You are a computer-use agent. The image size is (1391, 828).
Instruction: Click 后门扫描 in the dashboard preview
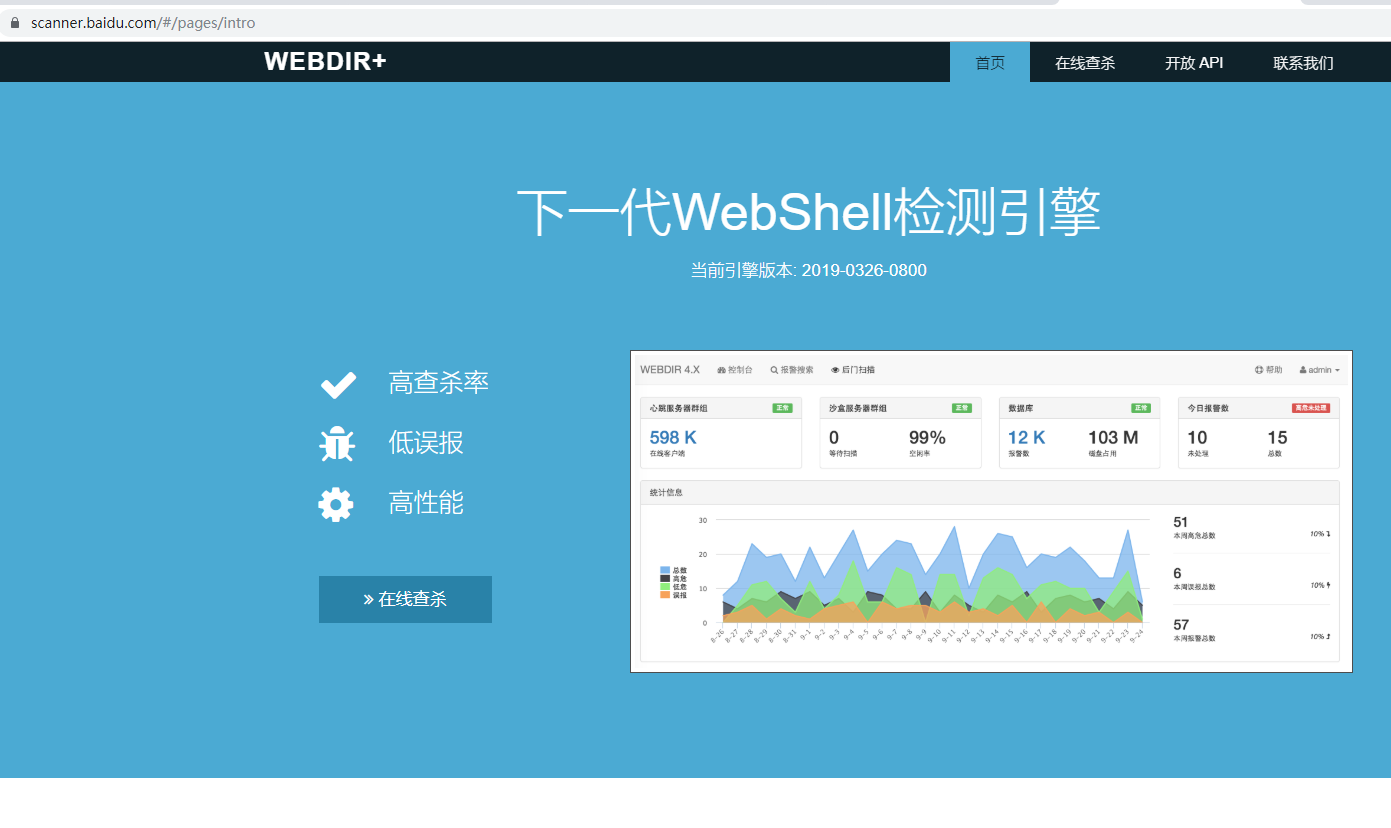point(853,370)
